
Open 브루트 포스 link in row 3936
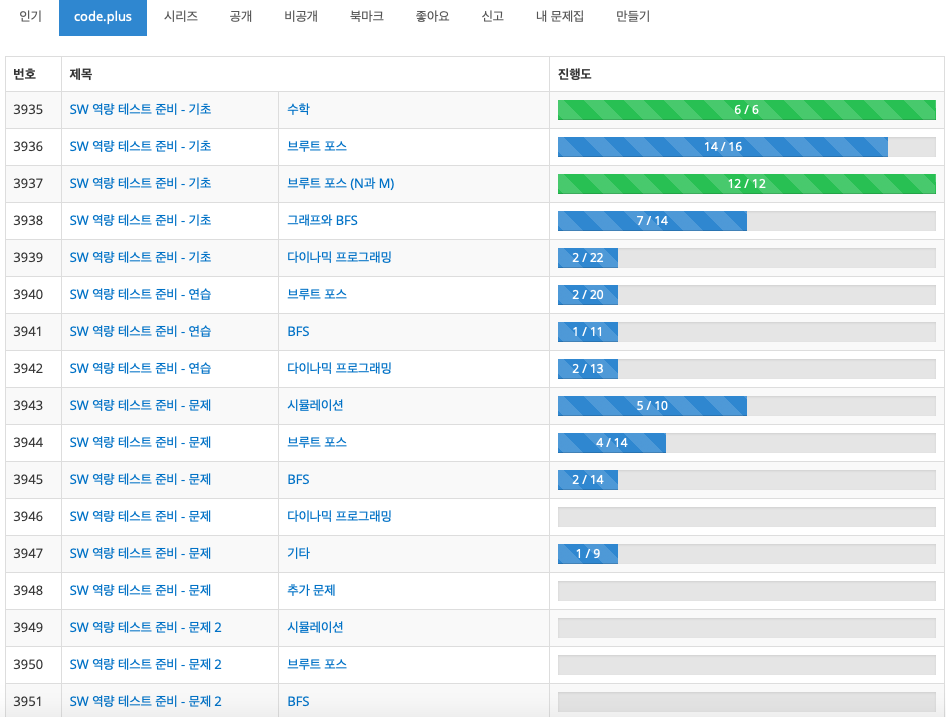click(x=317, y=146)
